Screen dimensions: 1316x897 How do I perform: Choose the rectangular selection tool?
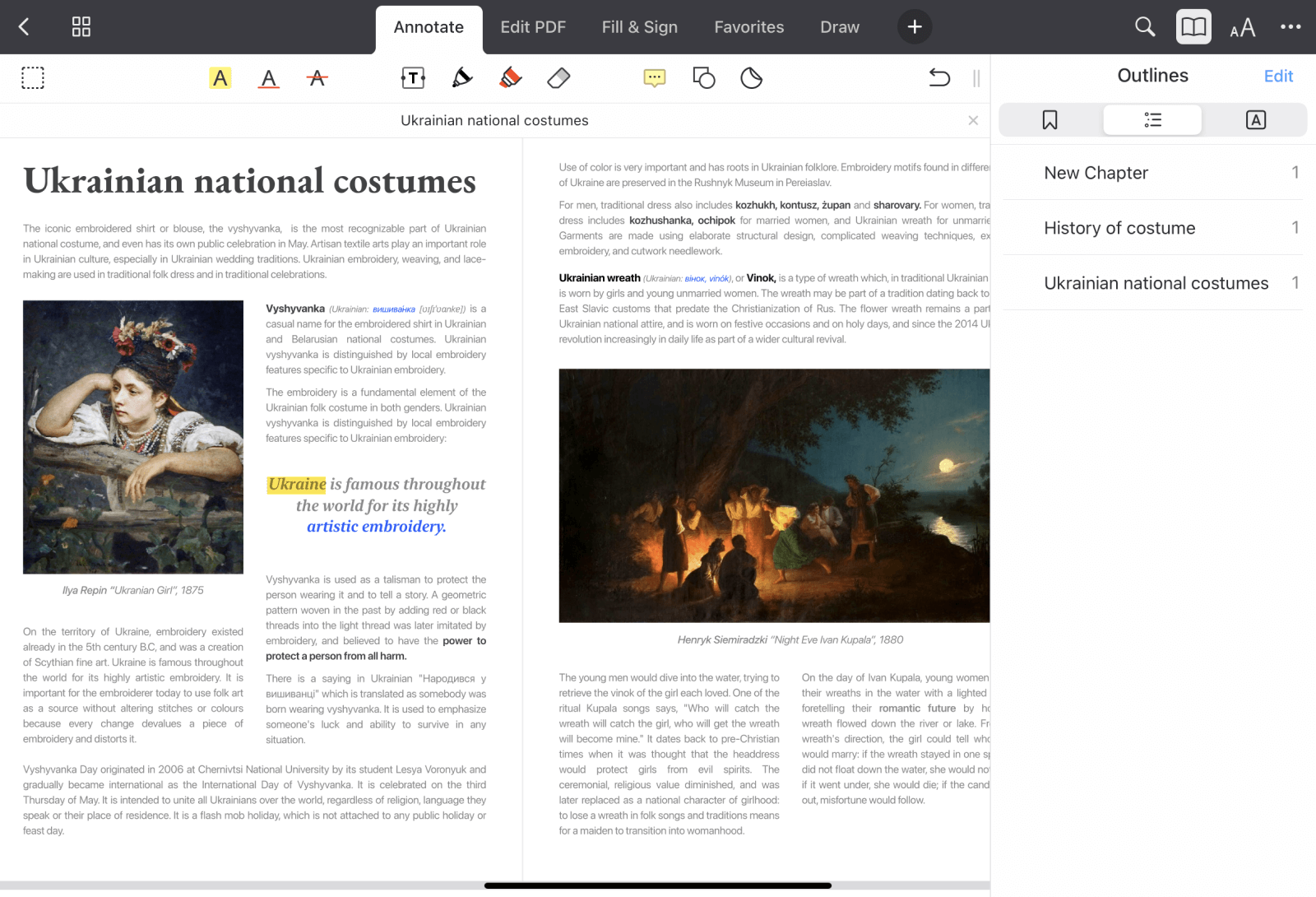click(33, 78)
